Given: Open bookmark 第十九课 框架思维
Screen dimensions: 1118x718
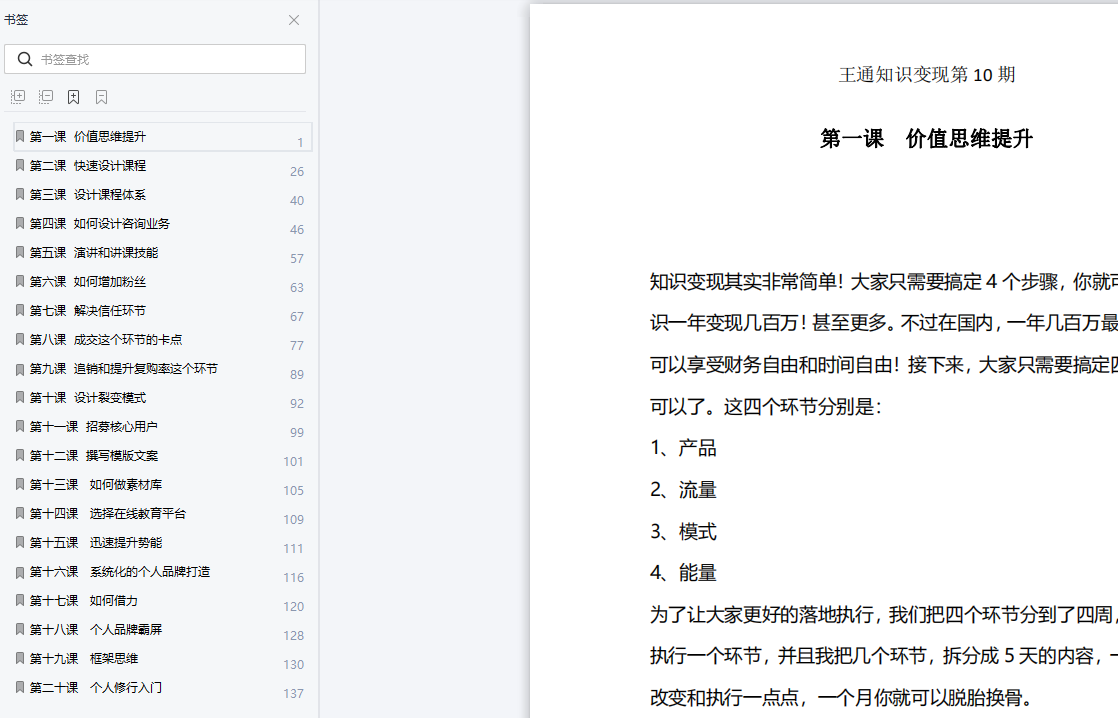Looking at the screenshot, I should (x=163, y=658).
